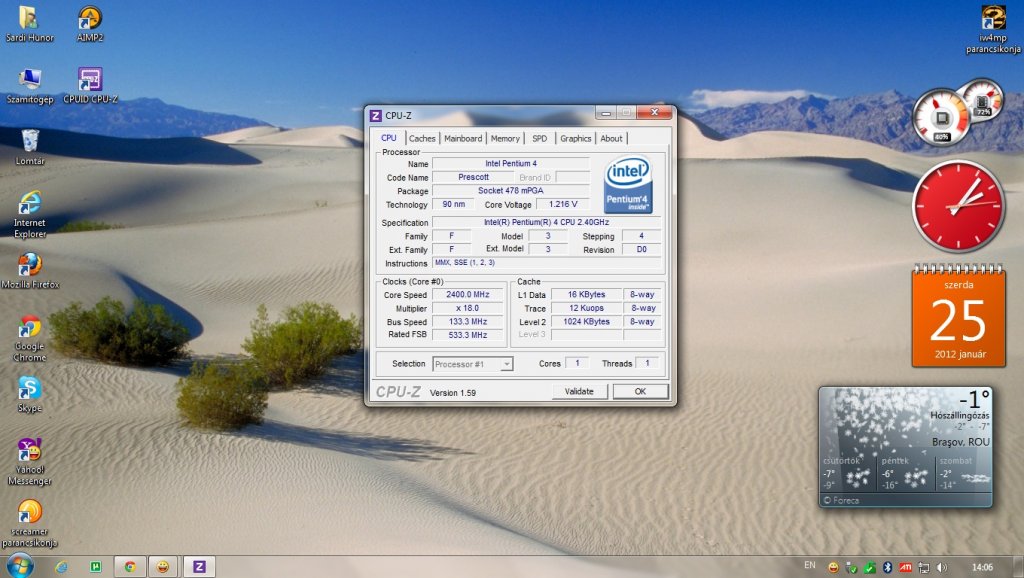Click the OK button in CPU-Z
1024x578 pixels.
pyautogui.click(x=640, y=391)
